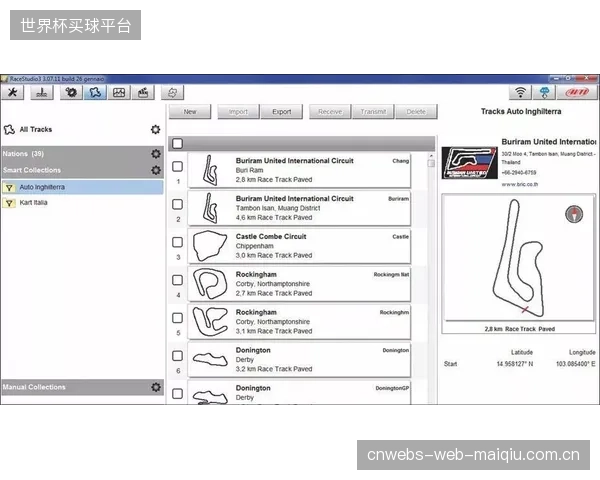Check the Rockingham 2,7 km checkbox
Viewport: 600px width, 480px height.
click(x=178, y=280)
